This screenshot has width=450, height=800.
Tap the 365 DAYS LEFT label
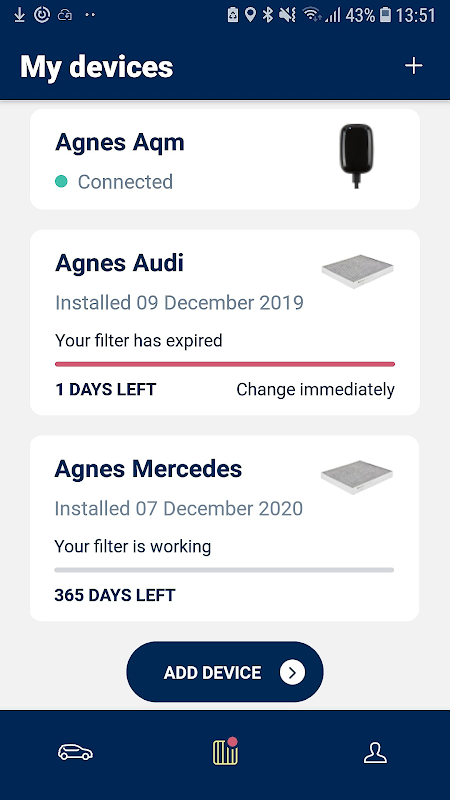tap(115, 595)
